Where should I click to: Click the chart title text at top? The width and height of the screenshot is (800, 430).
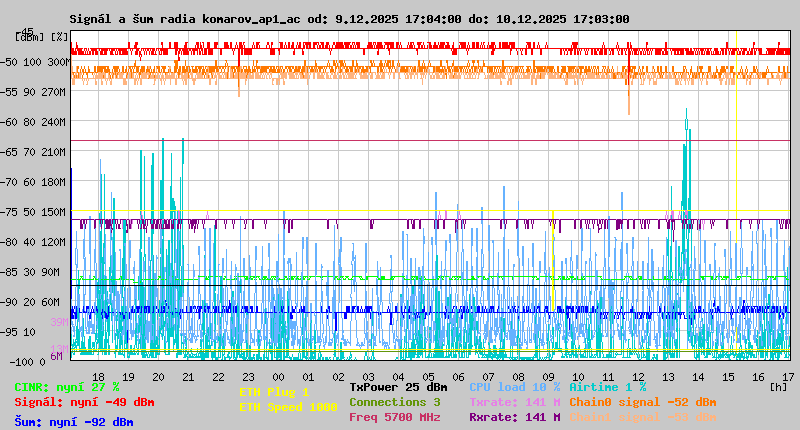(x=349, y=19)
